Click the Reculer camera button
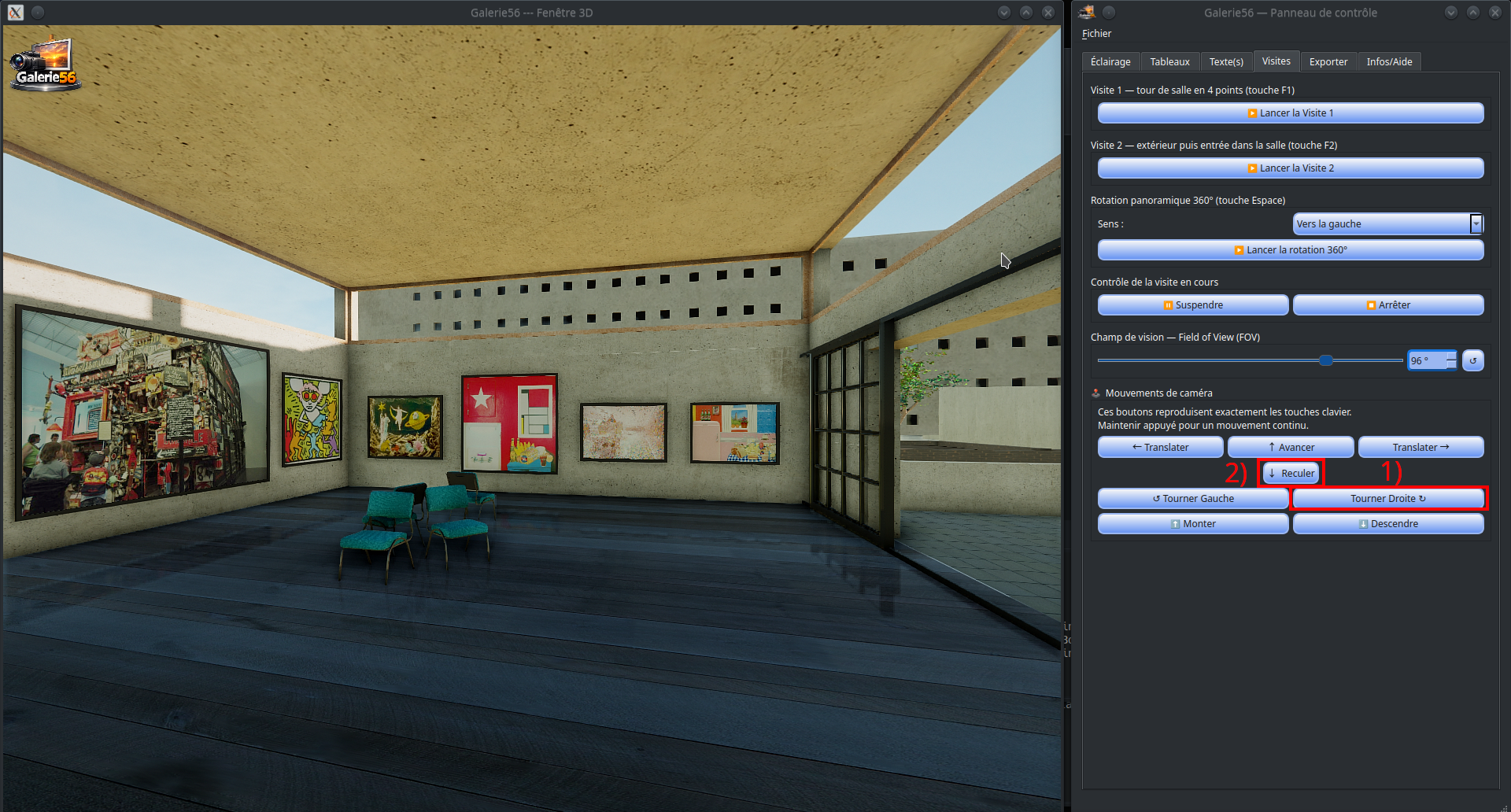The image size is (1511, 812). [1291, 474]
